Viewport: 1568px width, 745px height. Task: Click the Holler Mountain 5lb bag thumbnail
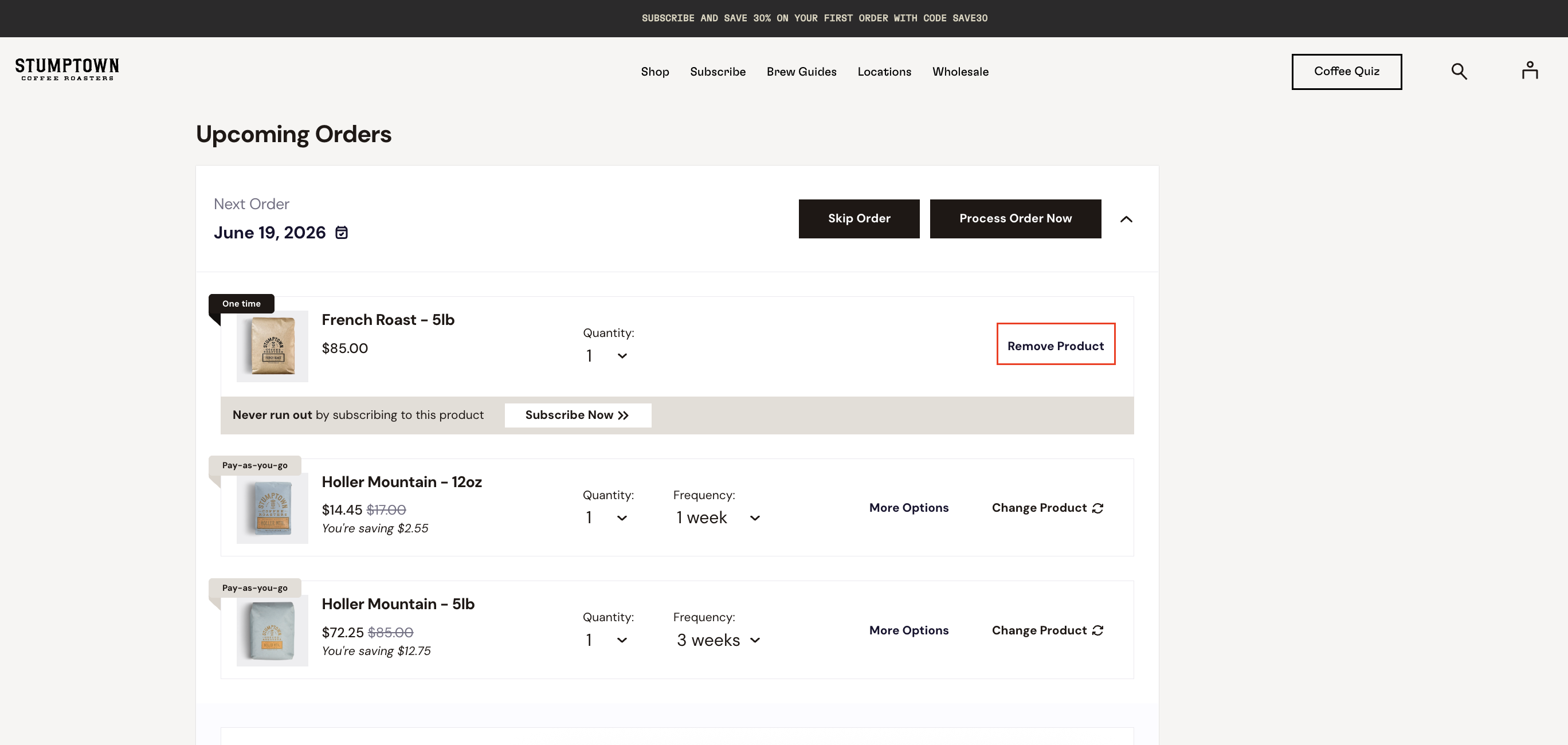click(272, 630)
